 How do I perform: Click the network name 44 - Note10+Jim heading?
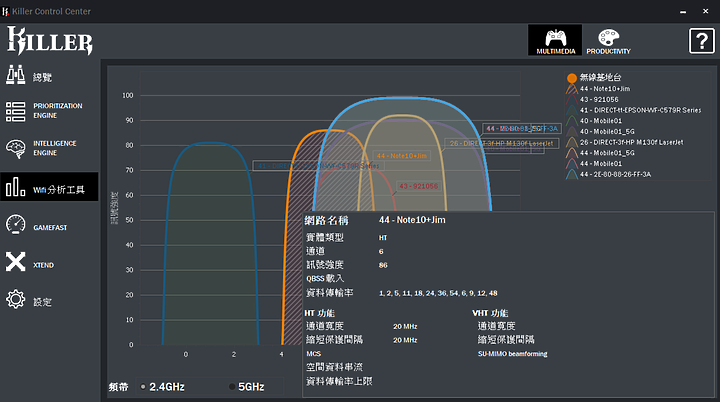pos(412,220)
